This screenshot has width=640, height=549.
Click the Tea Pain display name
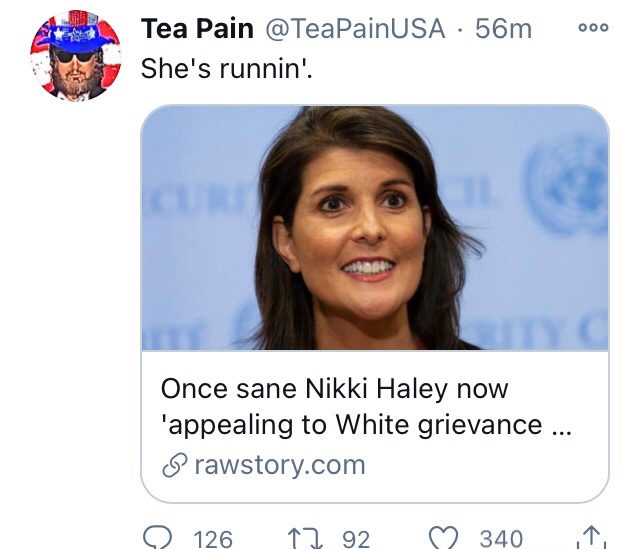pos(196,29)
